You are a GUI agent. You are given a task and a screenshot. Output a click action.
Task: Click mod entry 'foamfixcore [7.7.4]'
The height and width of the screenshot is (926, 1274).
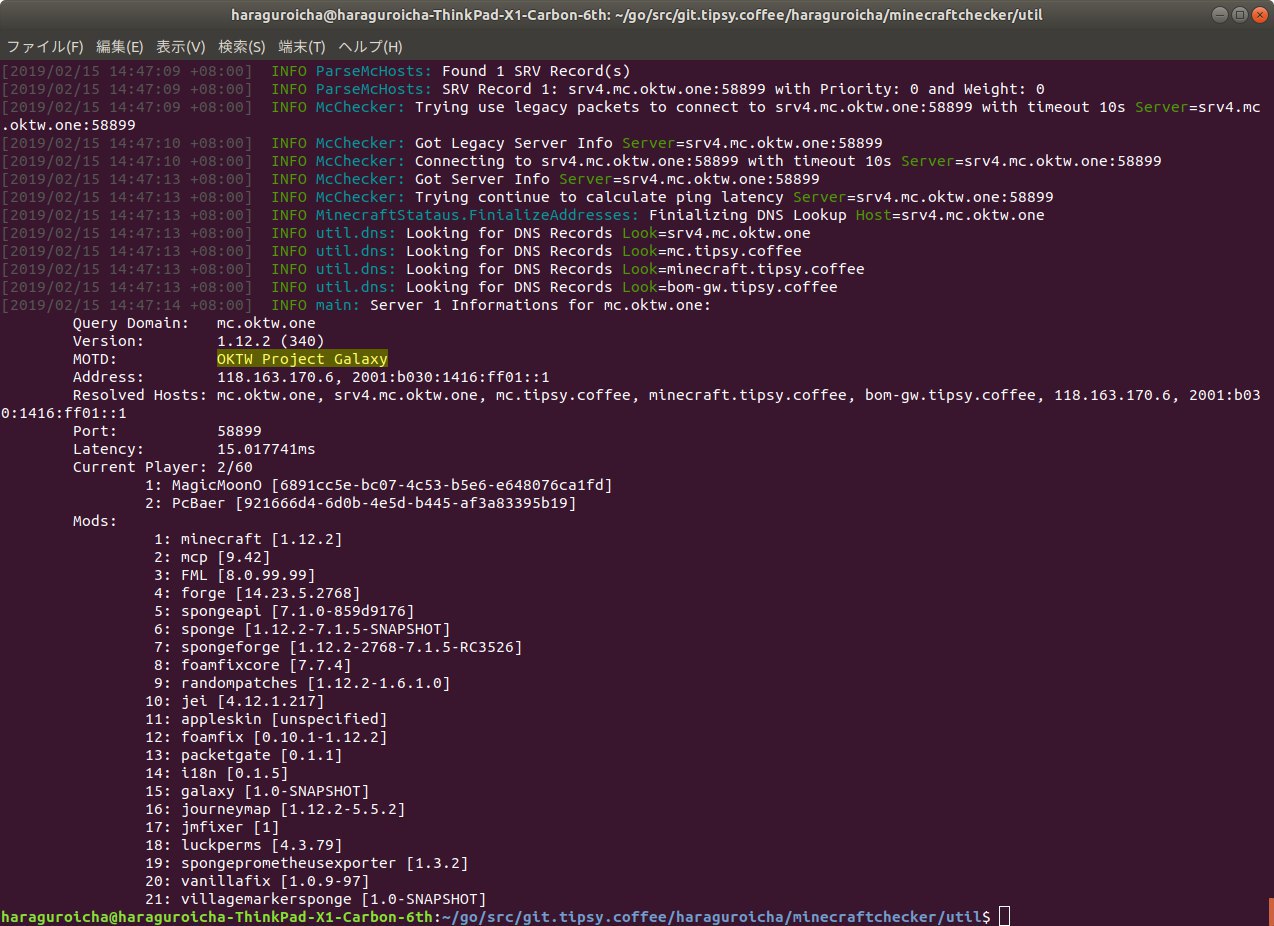pos(252,665)
